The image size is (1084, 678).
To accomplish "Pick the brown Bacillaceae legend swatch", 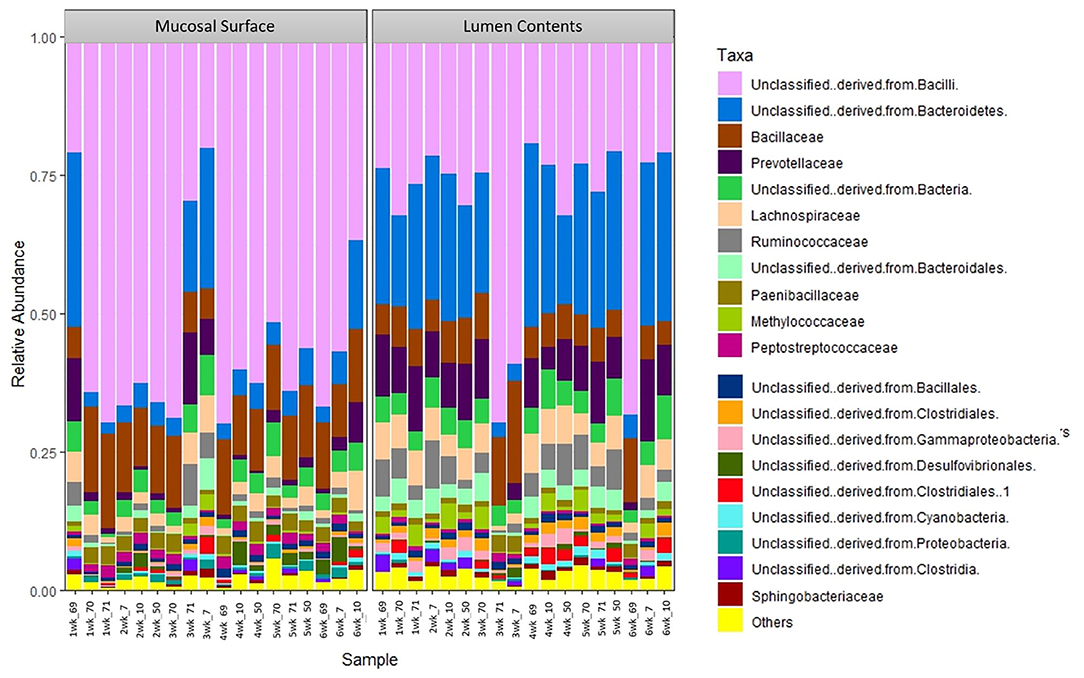I will pyautogui.click(x=729, y=137).
